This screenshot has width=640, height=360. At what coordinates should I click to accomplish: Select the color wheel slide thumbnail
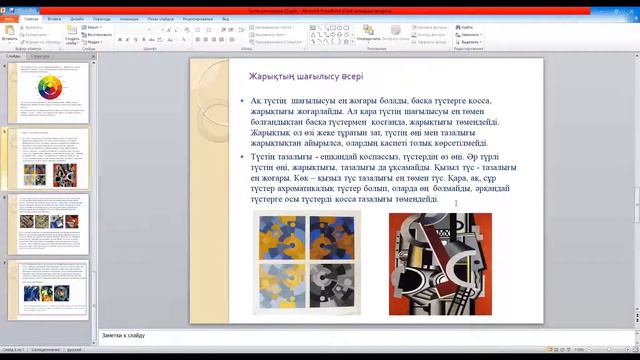[x=49, y=93]
